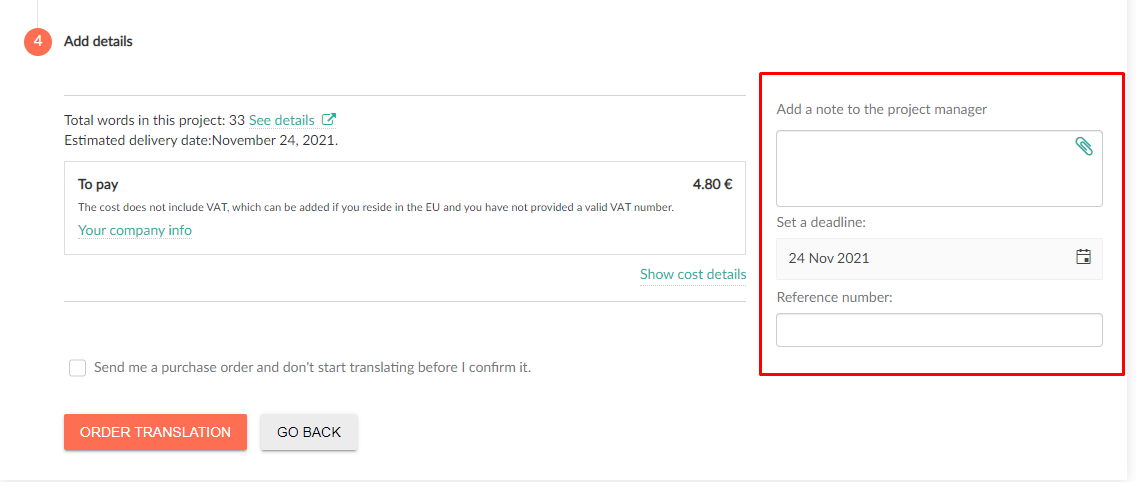Screen dimensions: 1136x488
Task: Focus the project manager note text area
Action: 939,169
